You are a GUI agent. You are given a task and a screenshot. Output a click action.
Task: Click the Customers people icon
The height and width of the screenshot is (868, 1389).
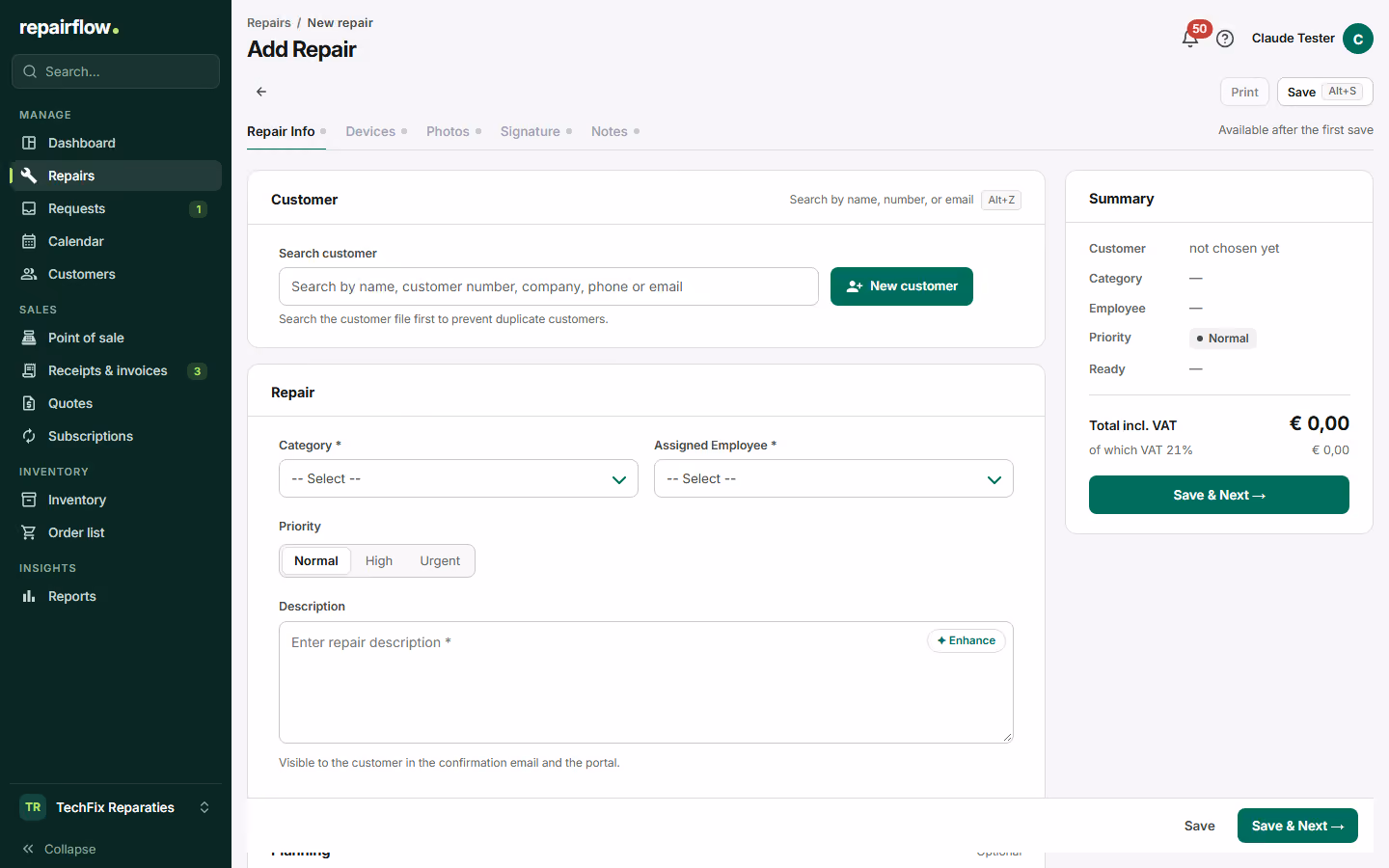click(x=29, y=274)
